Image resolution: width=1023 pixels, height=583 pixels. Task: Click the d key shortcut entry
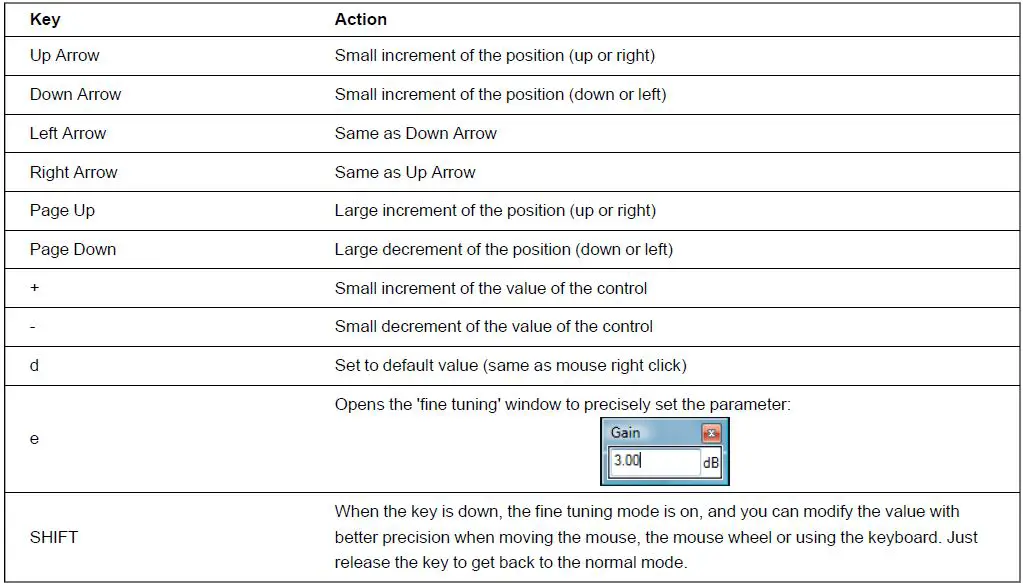[x=33, y=365]
